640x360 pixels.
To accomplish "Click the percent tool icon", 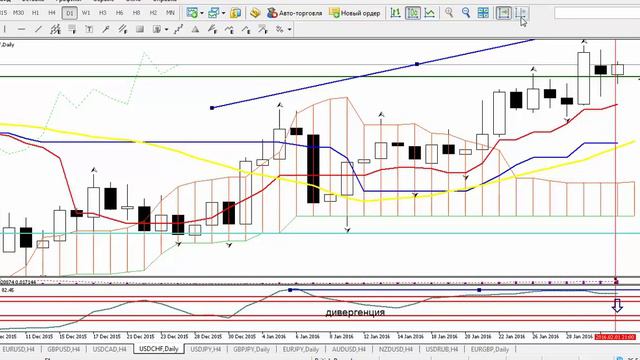I will [x=280, y=29].
